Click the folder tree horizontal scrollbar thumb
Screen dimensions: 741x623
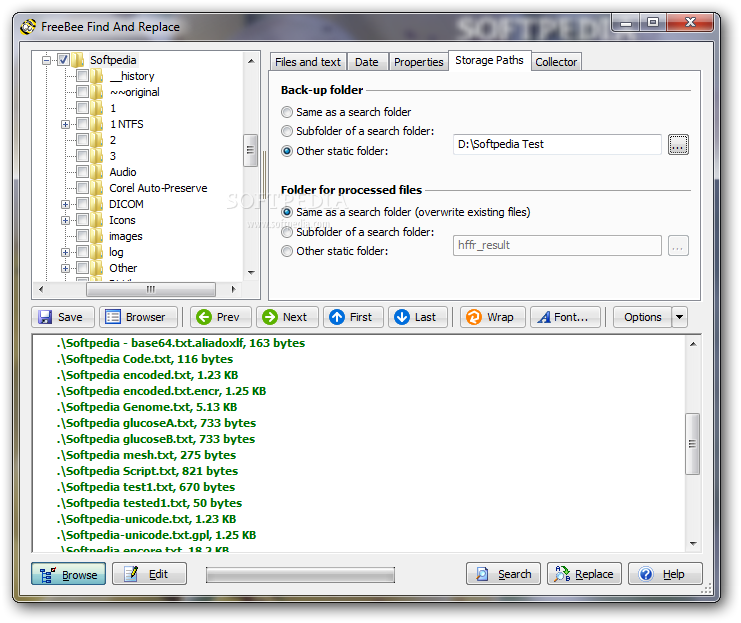tap(151, 289)
